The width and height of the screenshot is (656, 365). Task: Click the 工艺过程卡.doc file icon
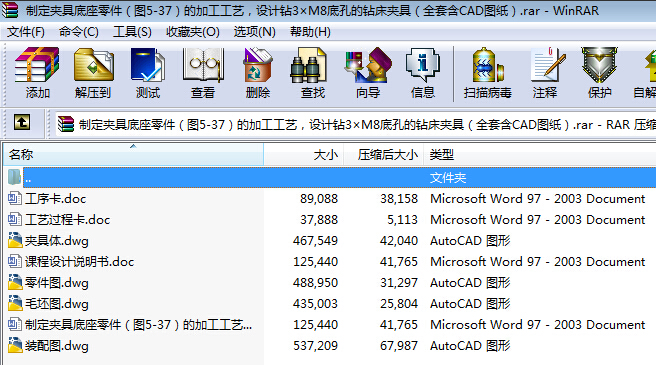point(15,219)
